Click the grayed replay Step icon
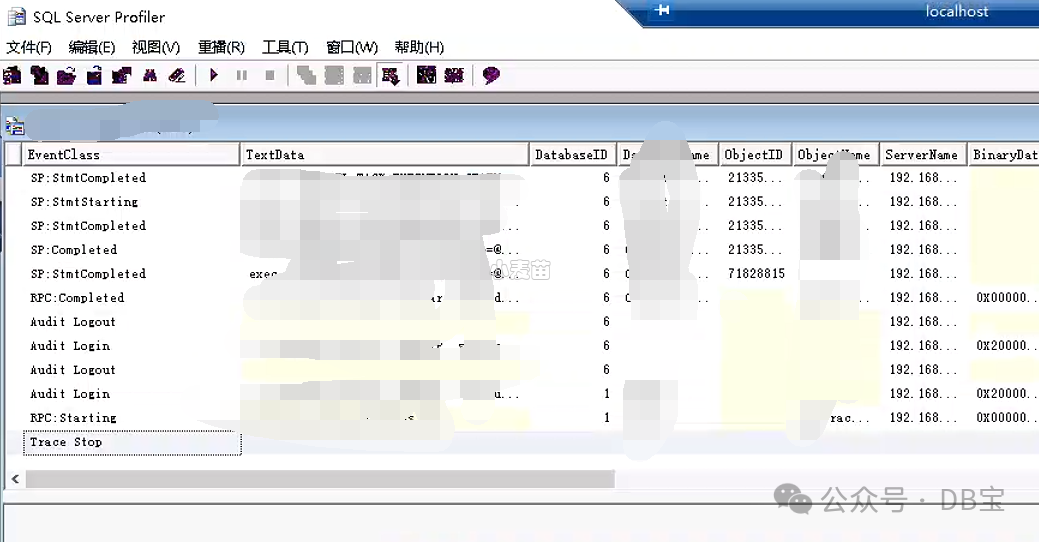Viewport: 1039px width, 542px height. (x=362, y=76)
